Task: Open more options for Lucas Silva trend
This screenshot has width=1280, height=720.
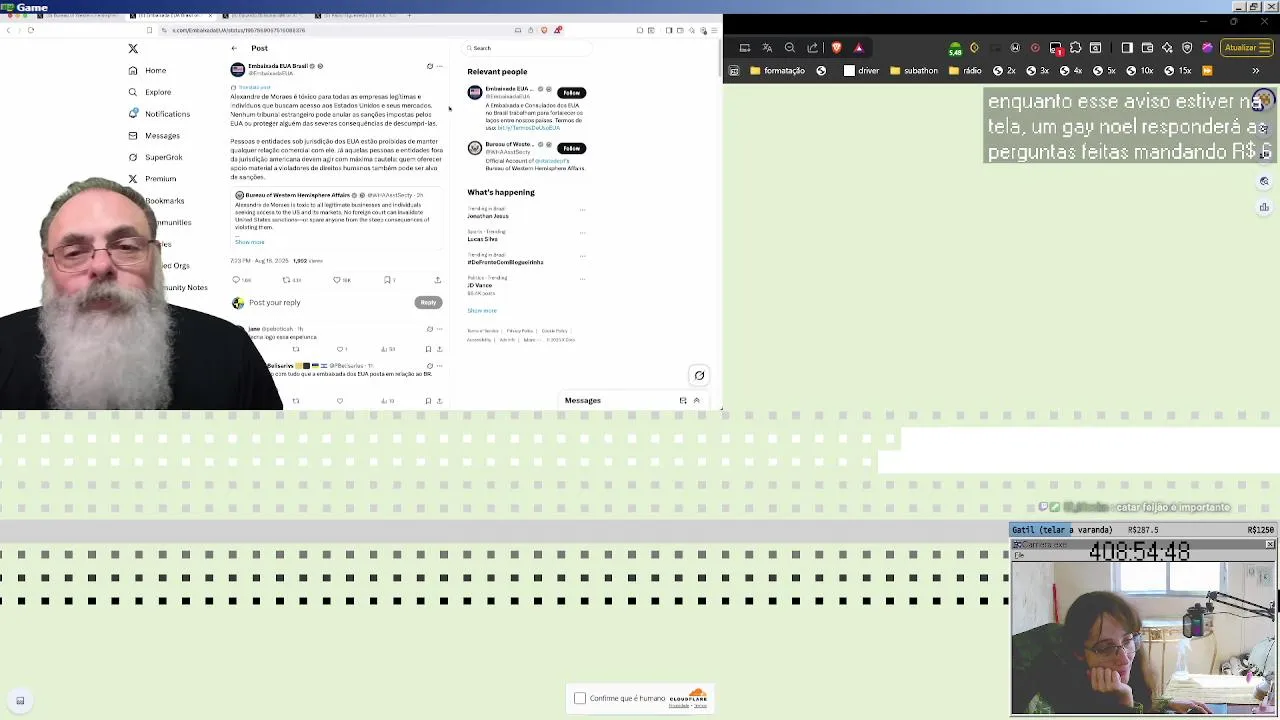Action: (582, 233)
